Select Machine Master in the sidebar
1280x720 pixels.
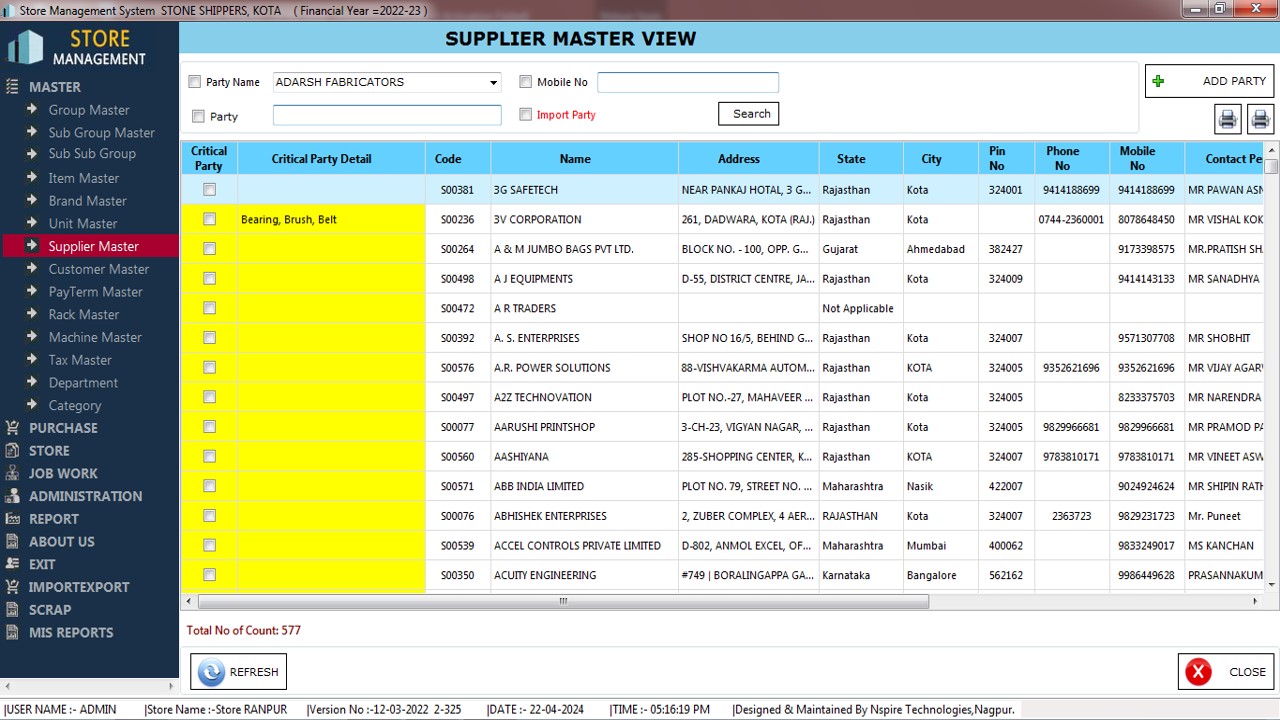pyautogui.click(x=95, y=337)
